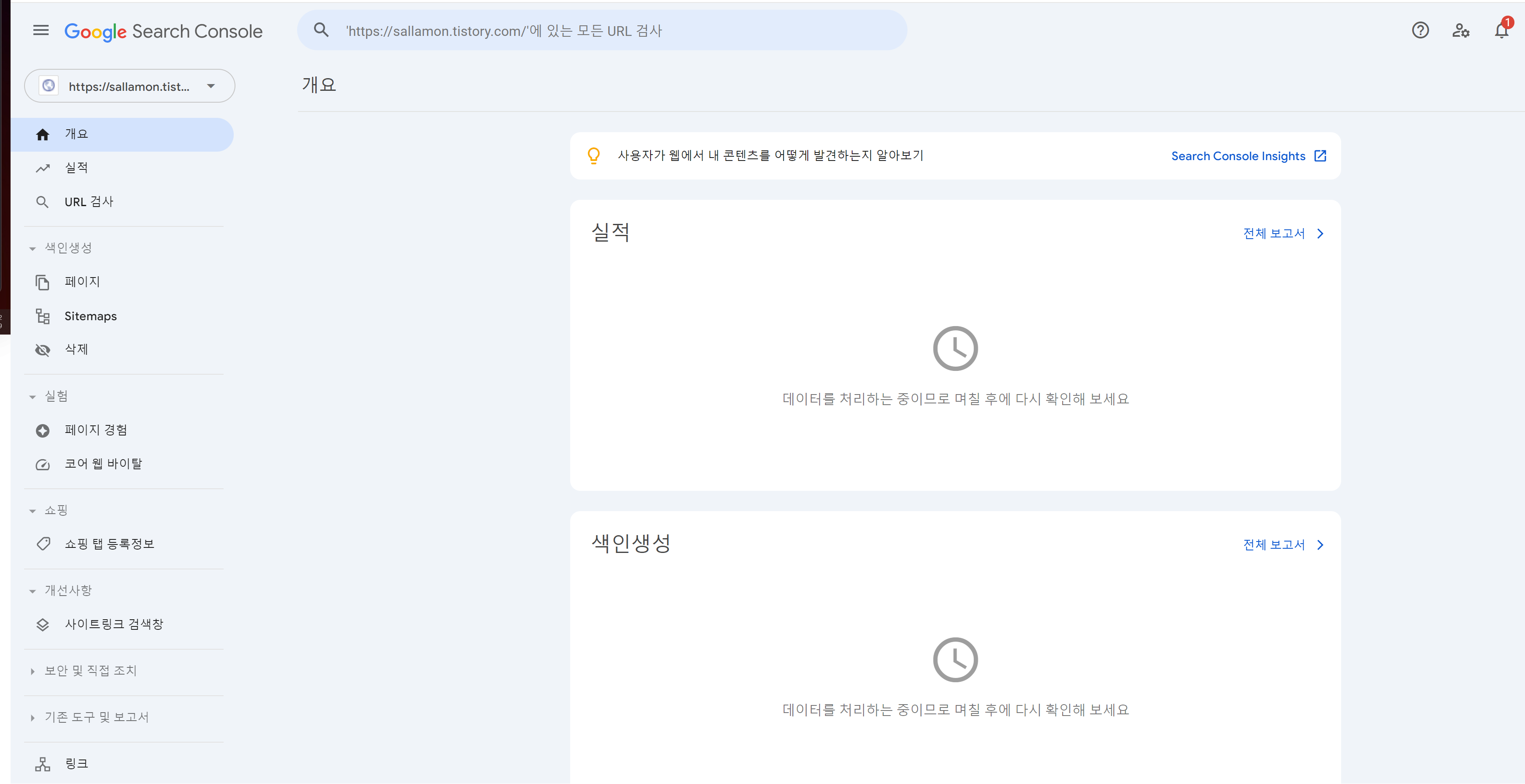The width and height of the screenshot is (1525, 784).
Task: Open the notifications bell
Action: pyautogui.click(x=1501, y=30)
